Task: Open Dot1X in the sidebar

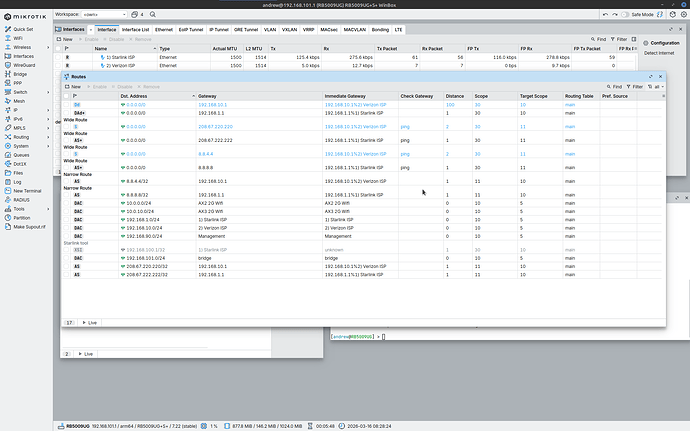Action: coord(20,164)
